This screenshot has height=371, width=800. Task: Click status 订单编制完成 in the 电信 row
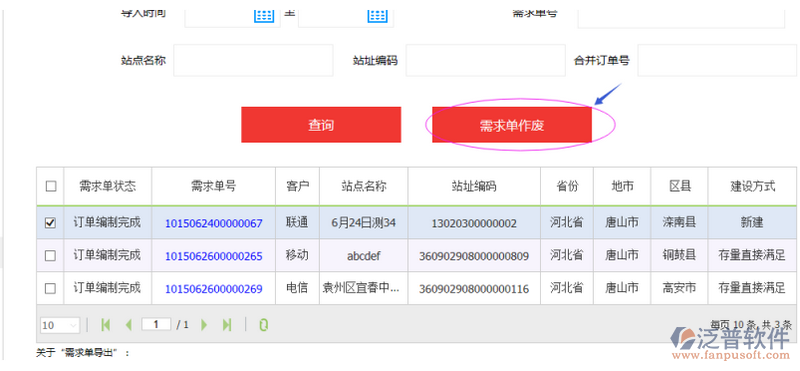(x=107, y=288)
